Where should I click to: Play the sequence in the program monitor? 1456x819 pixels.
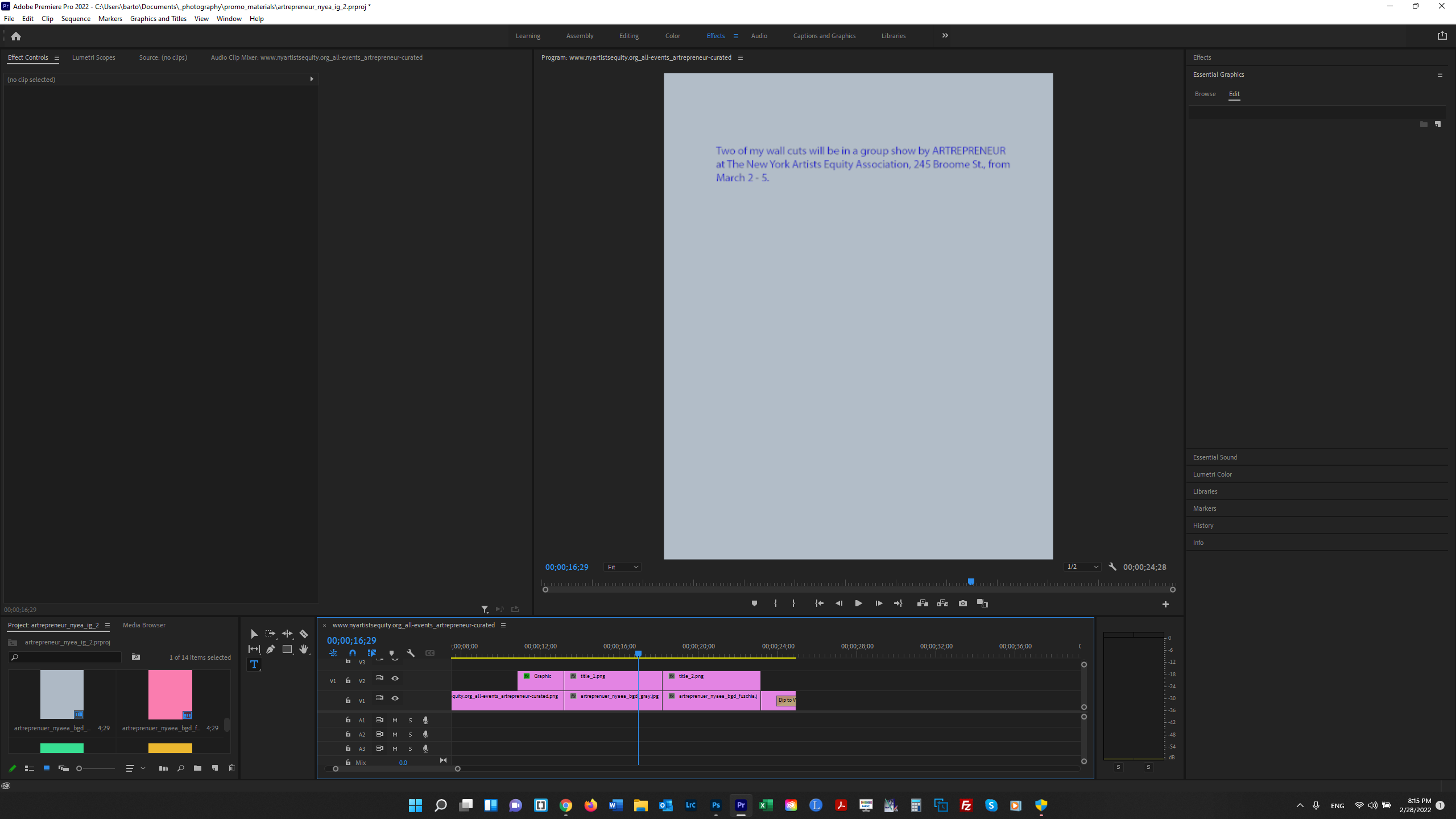[858, 603]
